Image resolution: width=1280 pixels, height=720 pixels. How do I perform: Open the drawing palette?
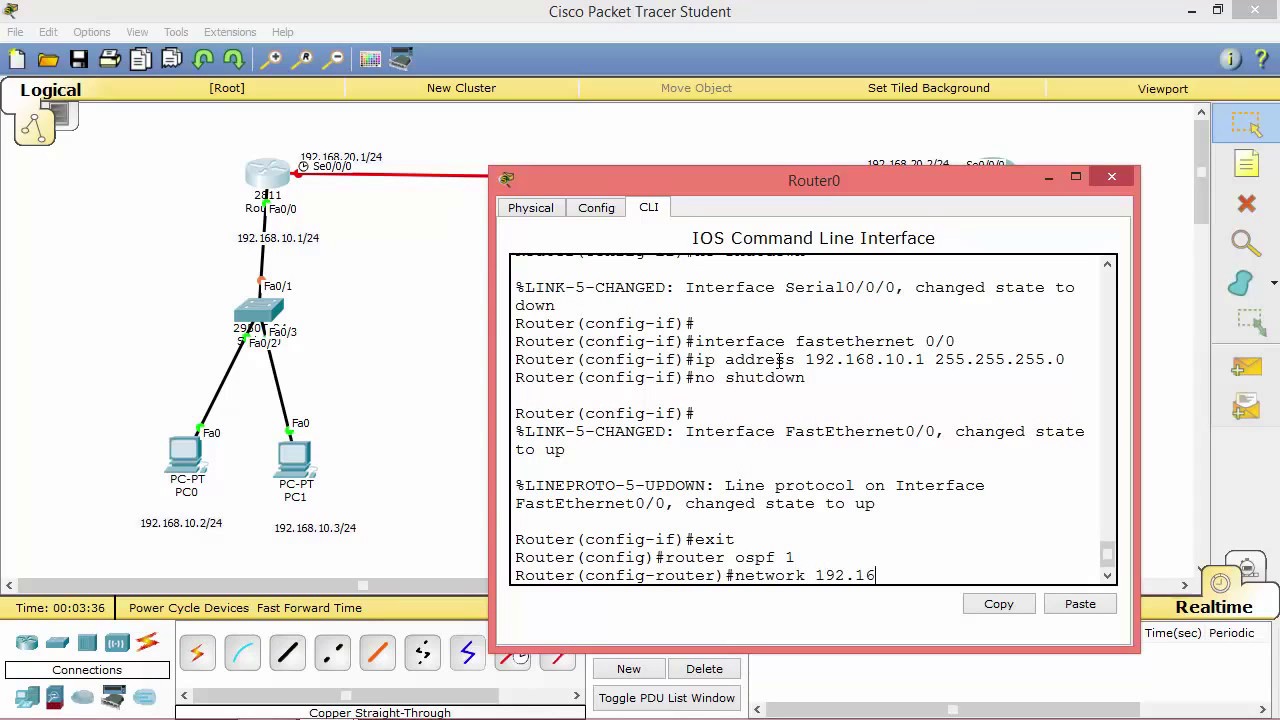pyautogui.click(x=370, y=60)
